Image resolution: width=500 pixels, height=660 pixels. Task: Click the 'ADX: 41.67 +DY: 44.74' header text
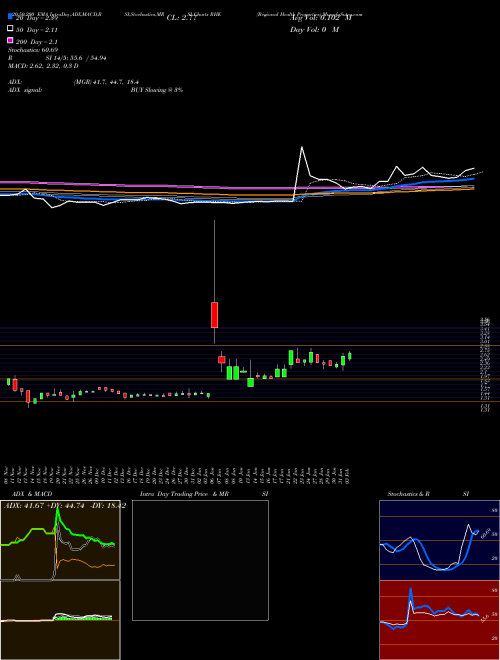45,506
